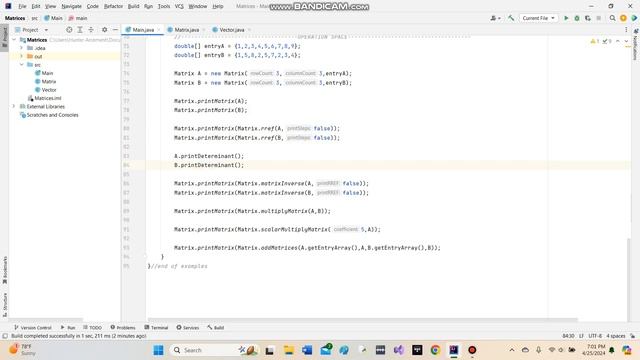Open Project side tool window stripe button
Viewport: 640px width, 360px height.
4,38
